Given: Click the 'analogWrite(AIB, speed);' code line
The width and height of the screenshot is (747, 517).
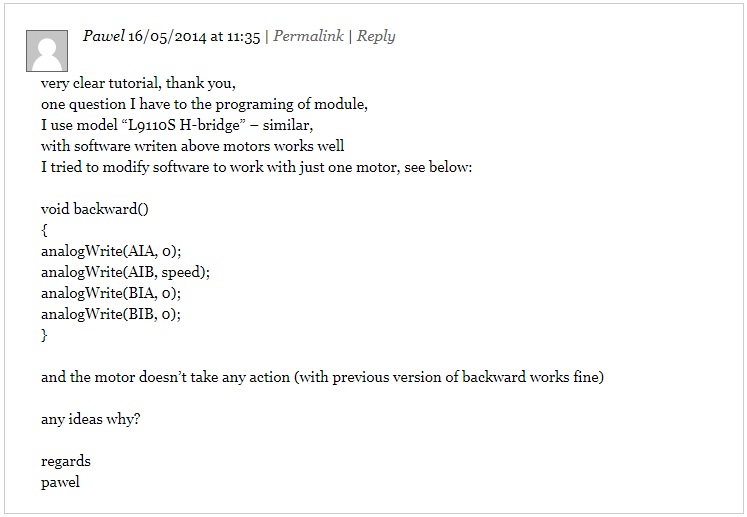Looking at the screenshot, I should pos(125,272).
